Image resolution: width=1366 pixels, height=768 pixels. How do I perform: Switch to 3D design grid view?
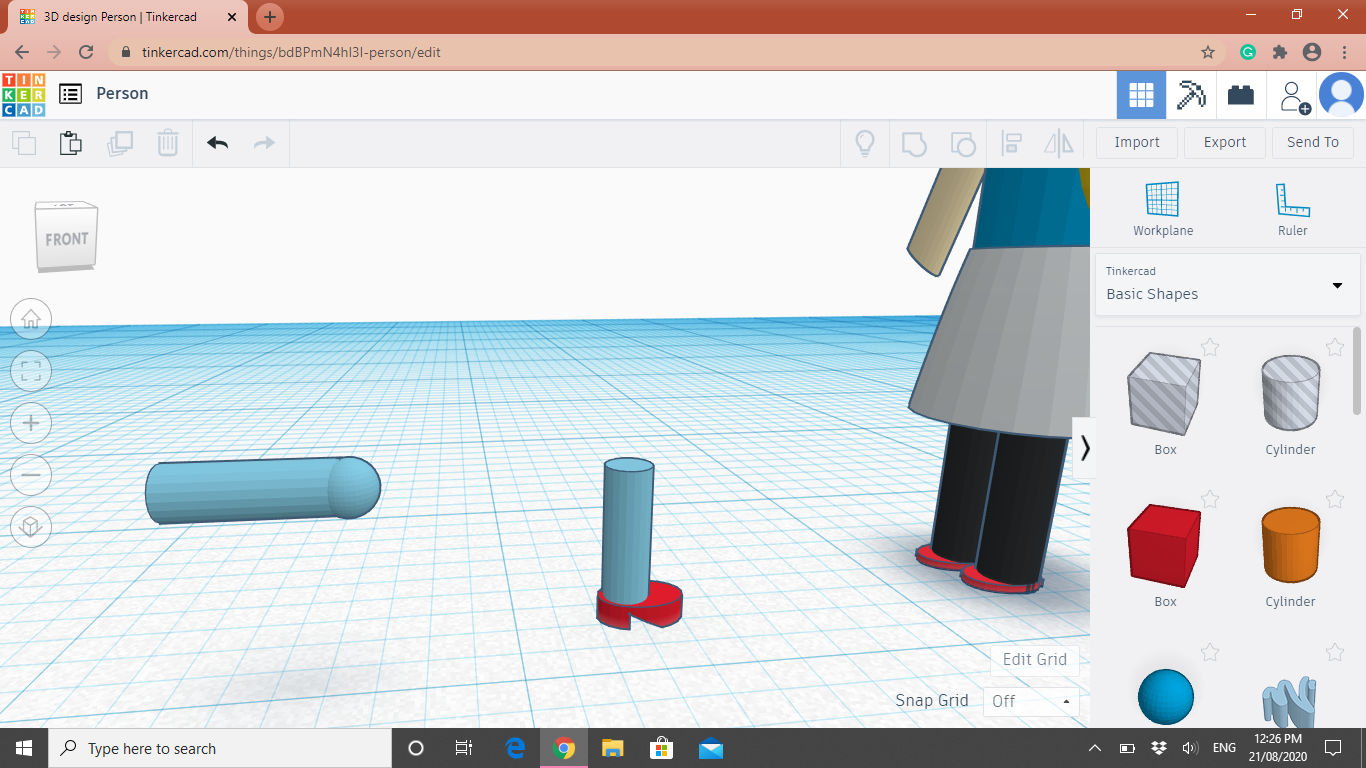pos(1141,96)
